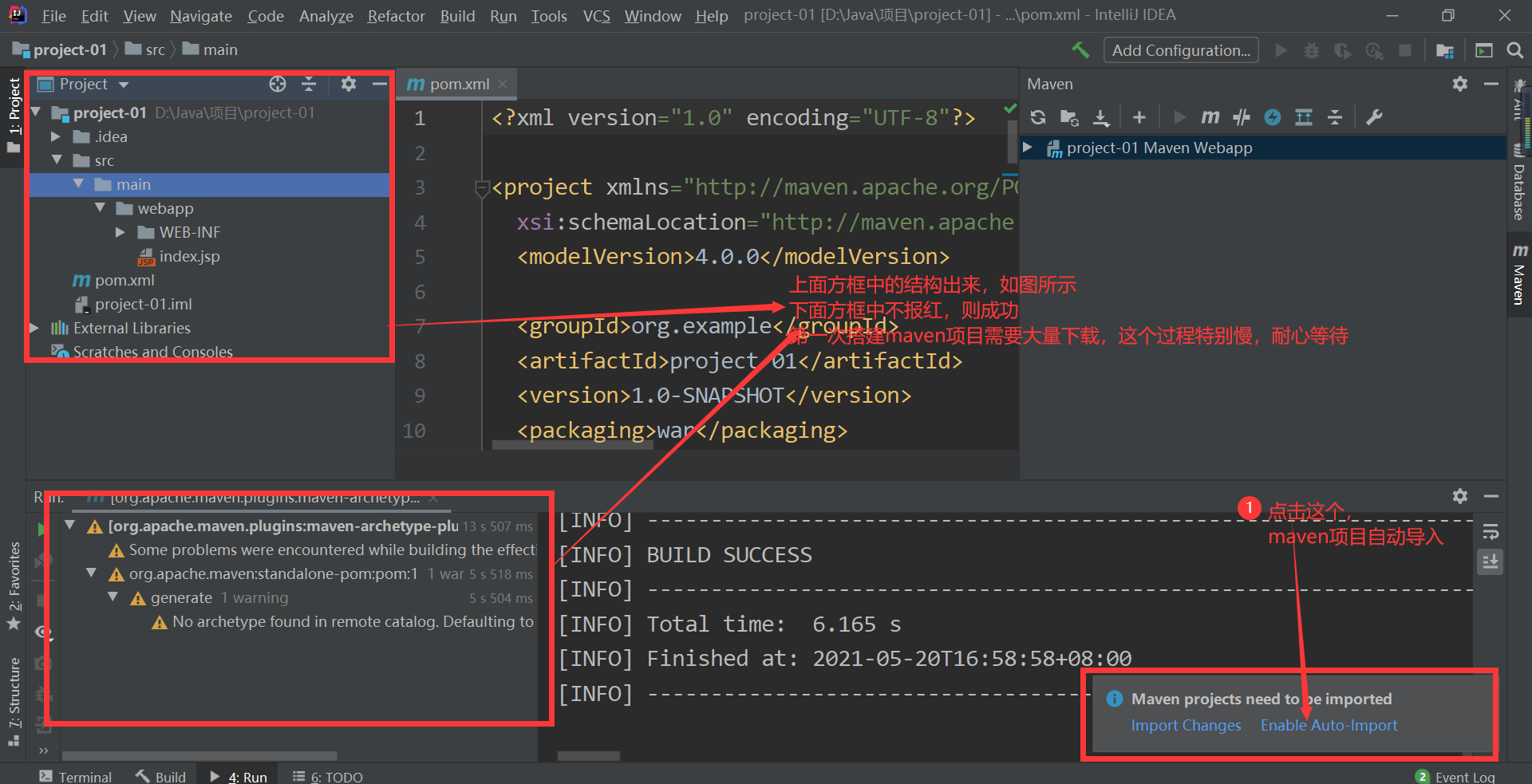Select project-01.iml file
The image size is (1532, 784).
point(133,304)
